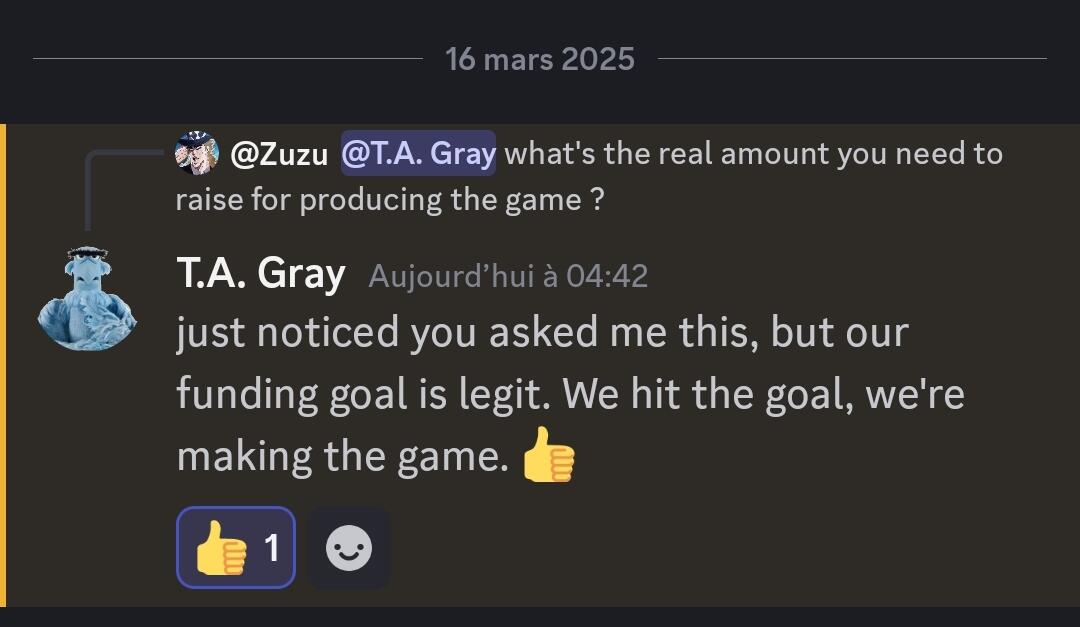Open T.A. Gray's blue profile avatar
This screenshot has width=1080, height=627.
87,298
